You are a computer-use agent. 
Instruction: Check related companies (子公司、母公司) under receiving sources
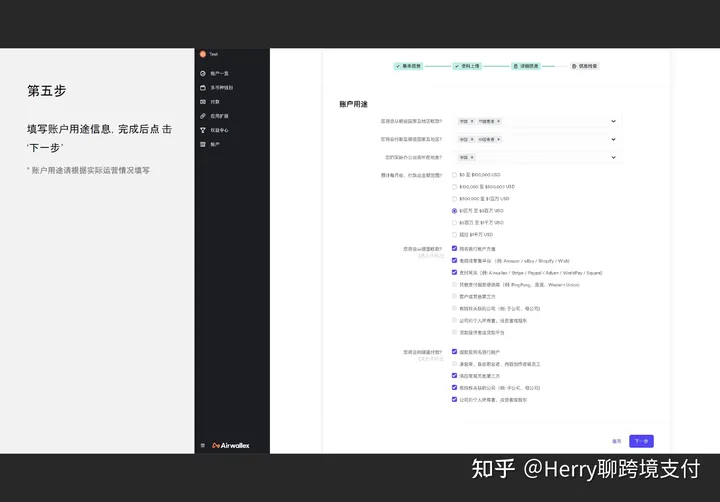pyautogui.click(x=454, y=308)
